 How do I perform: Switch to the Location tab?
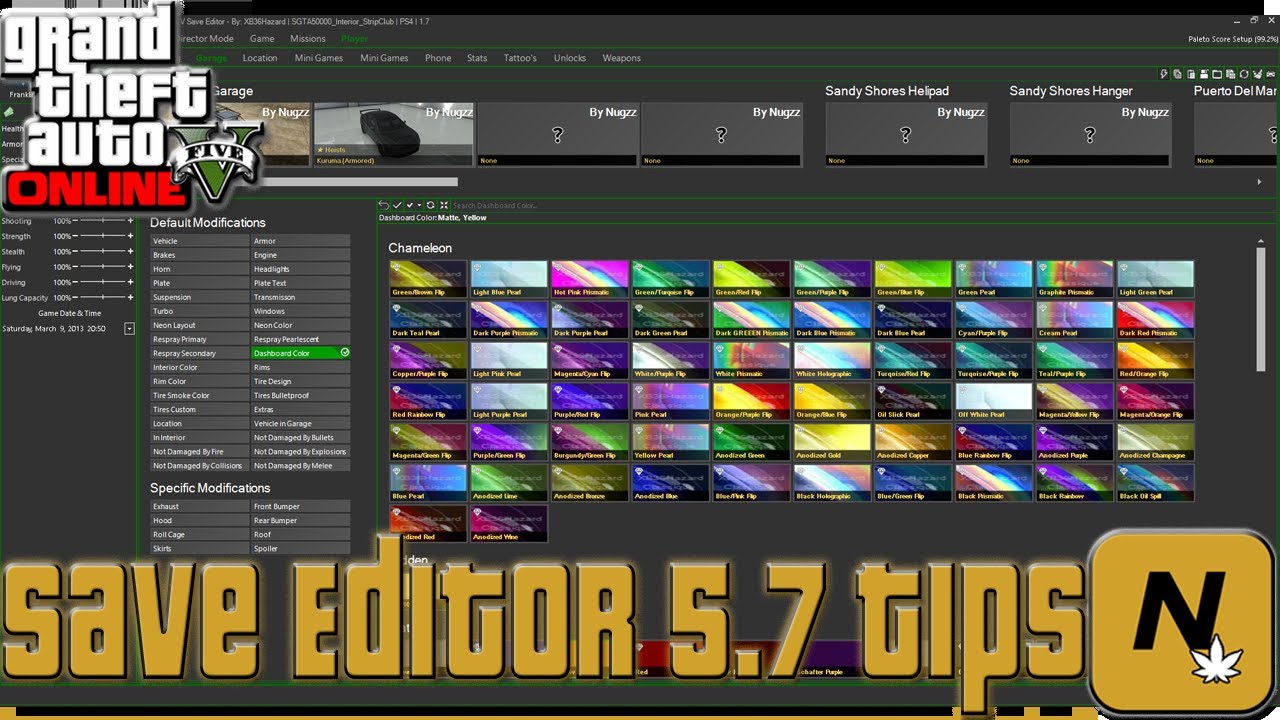[x=260, y=58]
